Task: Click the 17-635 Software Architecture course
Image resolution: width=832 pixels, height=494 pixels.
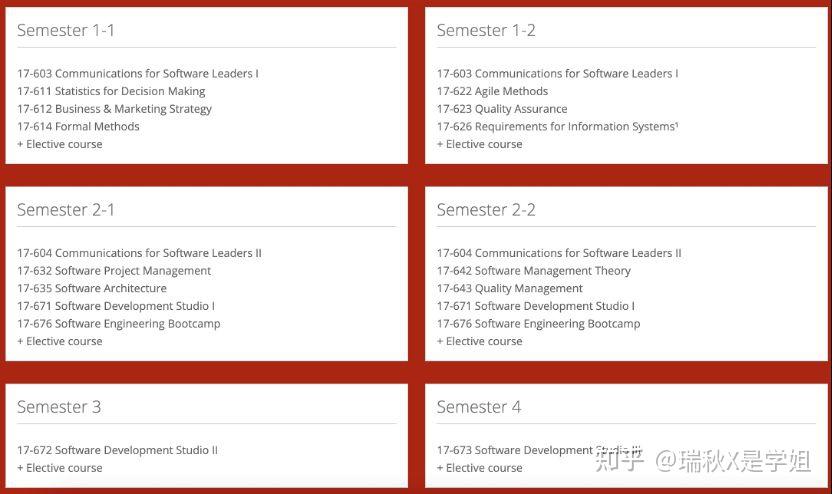Action: tap(92, 289)
